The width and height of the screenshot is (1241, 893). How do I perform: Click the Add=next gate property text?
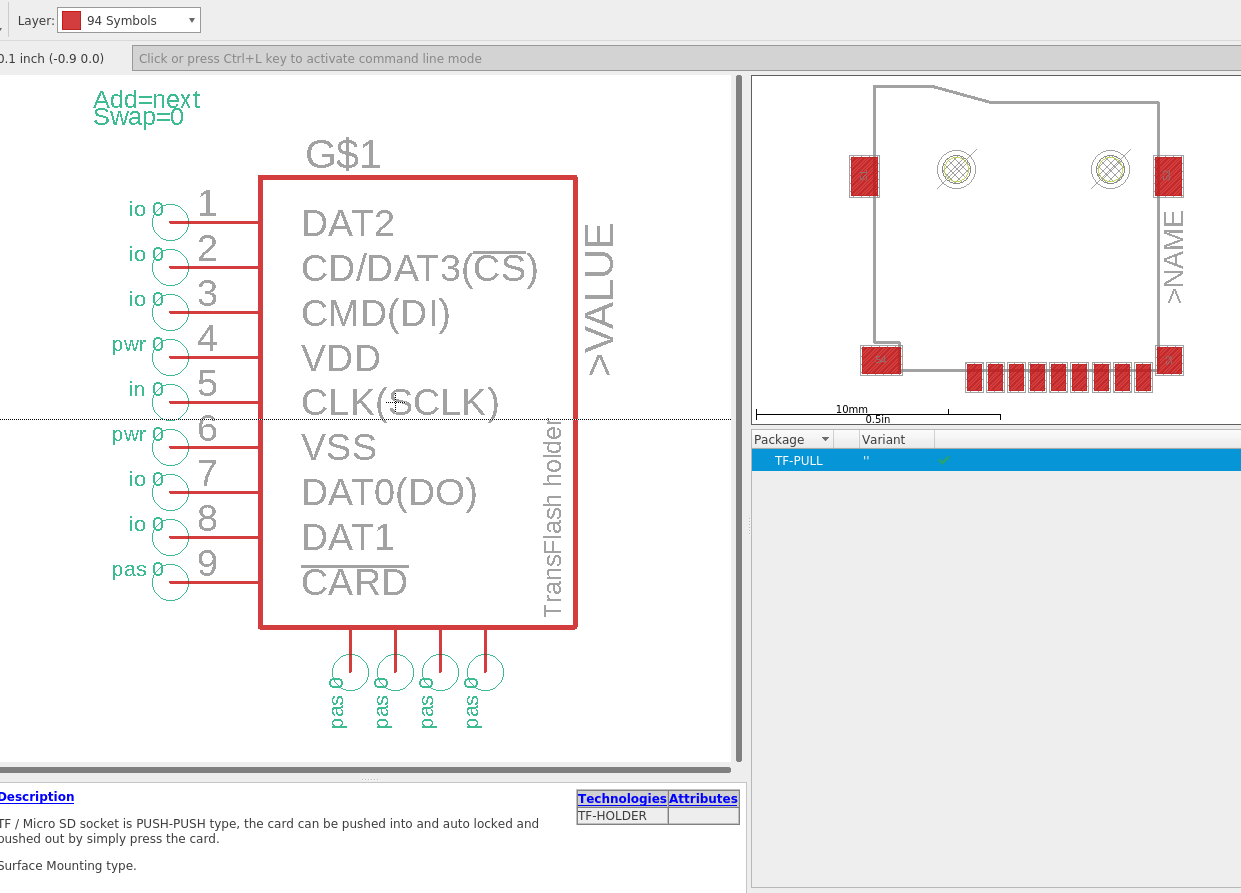147,100
